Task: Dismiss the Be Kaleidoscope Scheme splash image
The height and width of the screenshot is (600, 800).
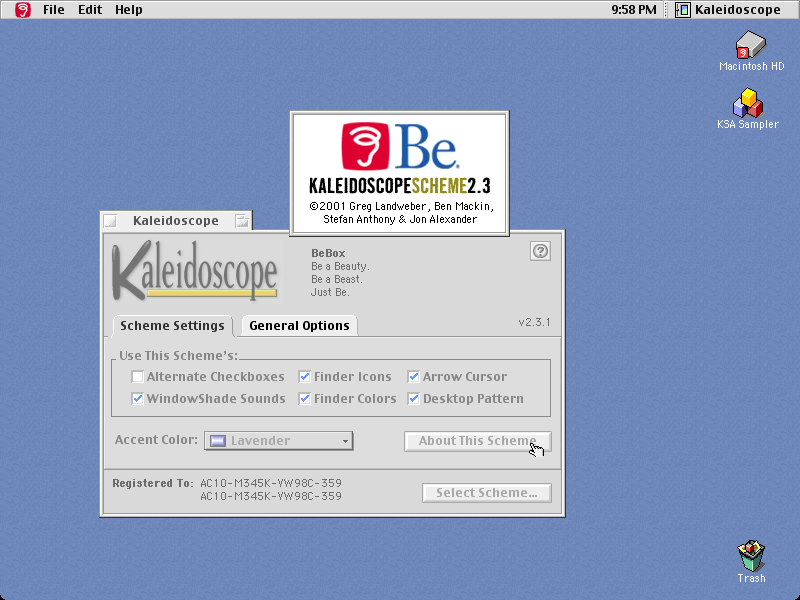Action: 399,173
